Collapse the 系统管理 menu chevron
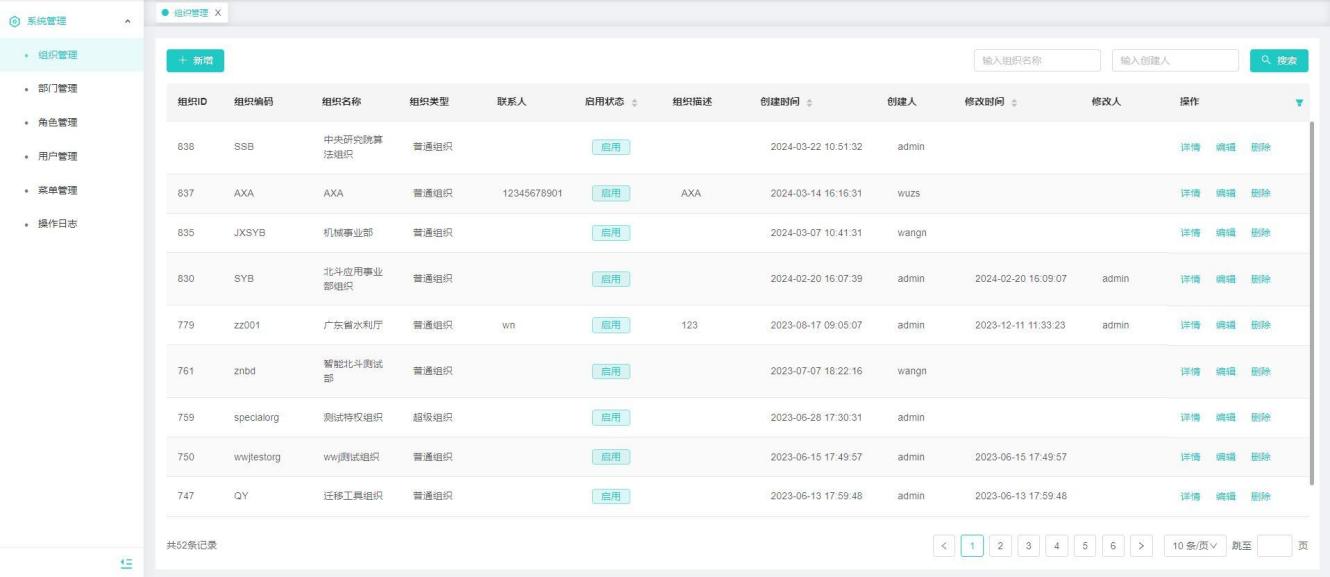1330x577 pixels. click(126, 21)
